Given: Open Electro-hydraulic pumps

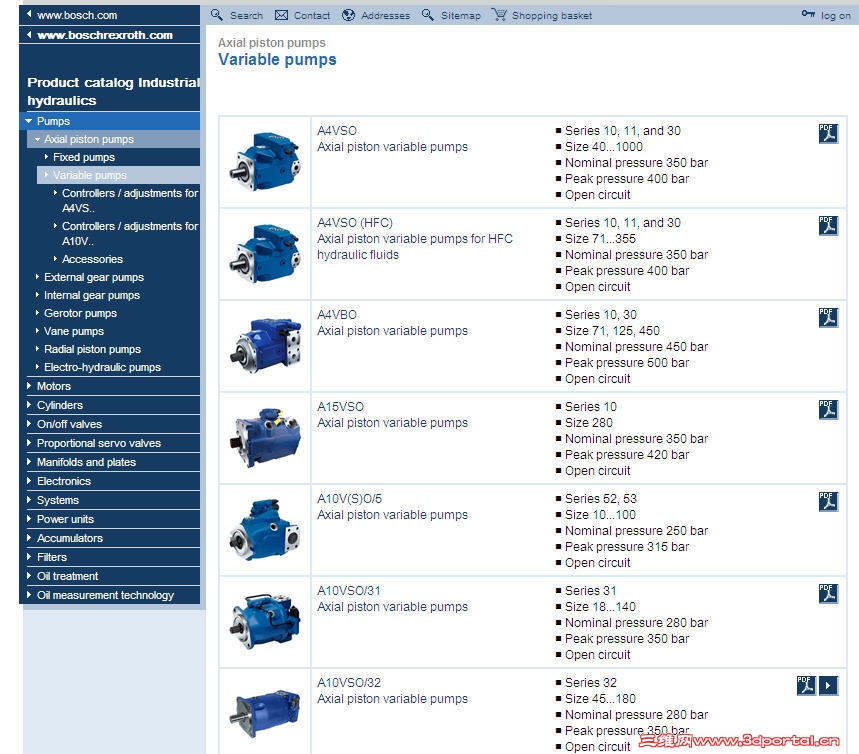Looking at the screenshot, I should click(102, 368).
